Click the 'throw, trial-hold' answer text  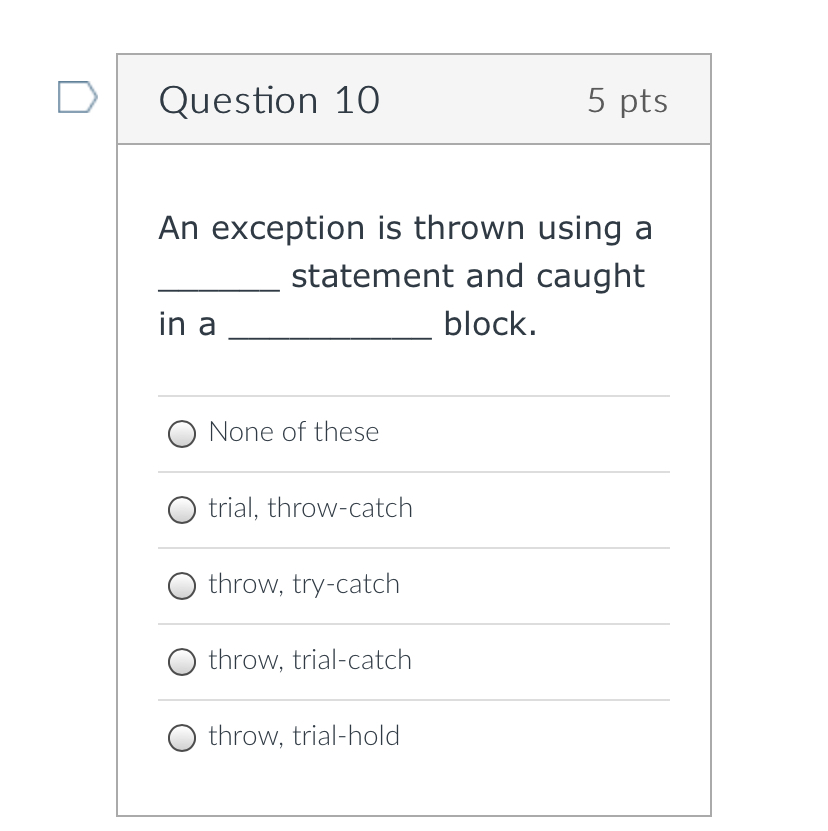point(304,736)
